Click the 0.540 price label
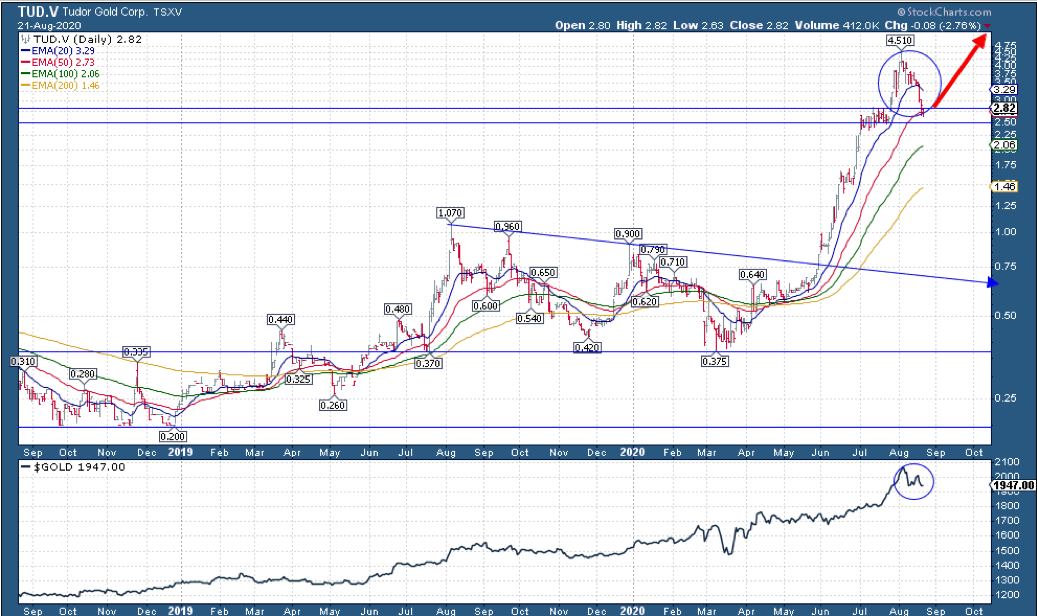Image resolution: width=1037 pixels, height=616 pixels. pyautogui.click(x=530, y=318)
